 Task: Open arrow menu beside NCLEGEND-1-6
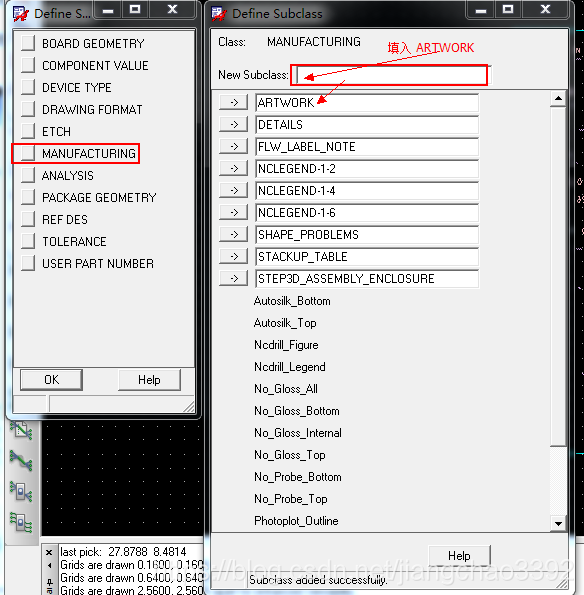pos(234,212)
